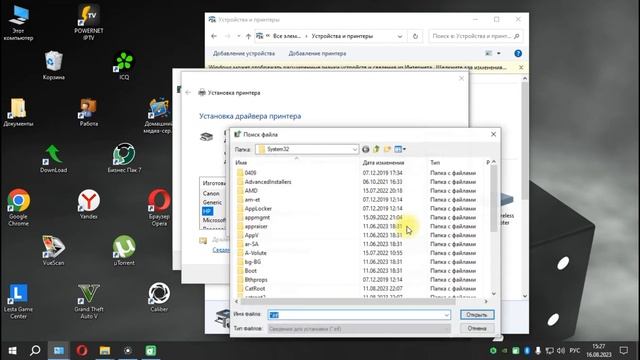
Task: Open Google Chrome desktop shortcut
Action: tap(18, 207)
